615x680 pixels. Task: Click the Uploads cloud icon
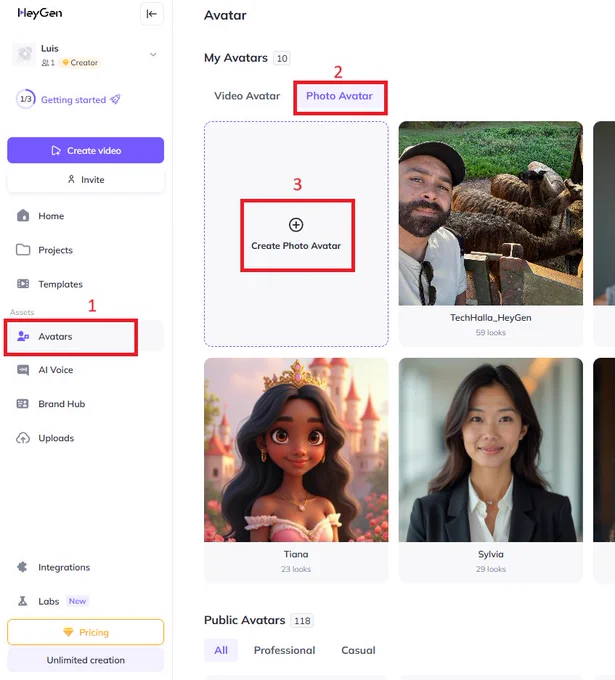click(x=23, y=438)
